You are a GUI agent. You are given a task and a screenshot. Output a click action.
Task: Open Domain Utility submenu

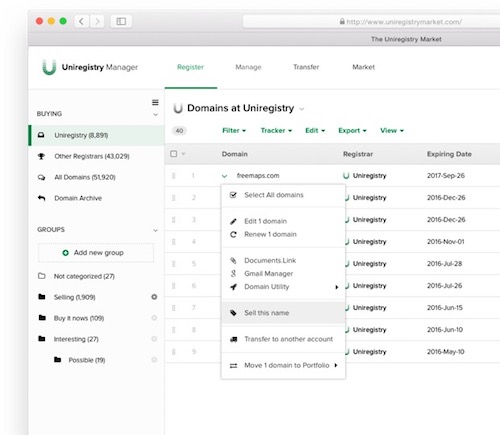tap(283, 287)
